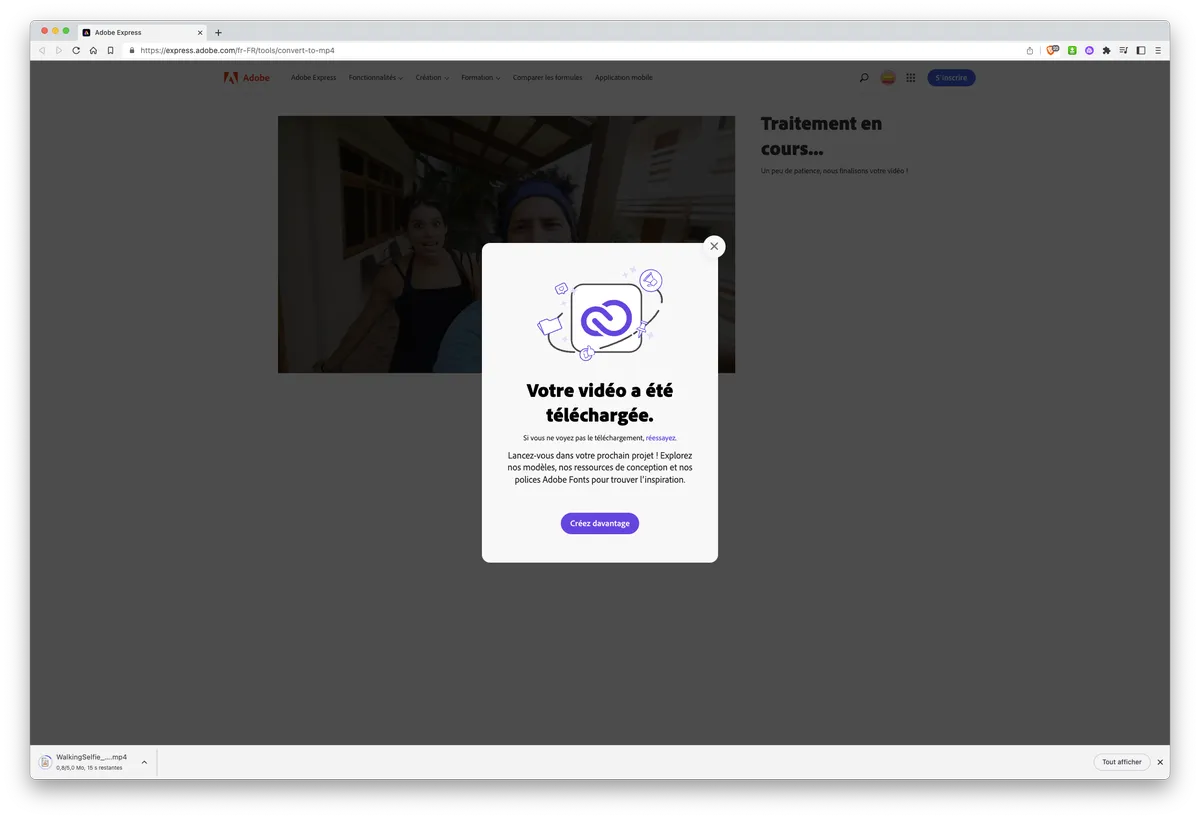Click the 'Créez davantage' button
The width and height of the screenshot is (1200, 819).
tap(600, 523)
